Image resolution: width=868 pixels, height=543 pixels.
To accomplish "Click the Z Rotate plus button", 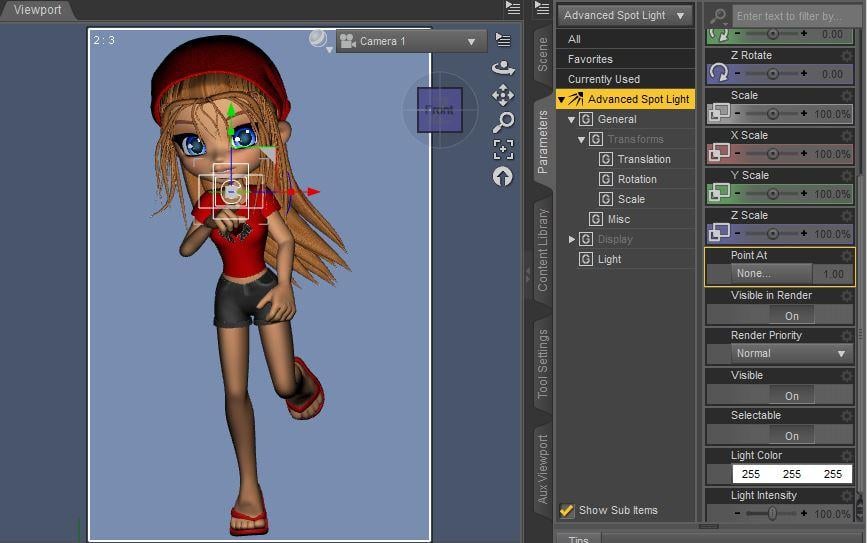I will 803,73.
